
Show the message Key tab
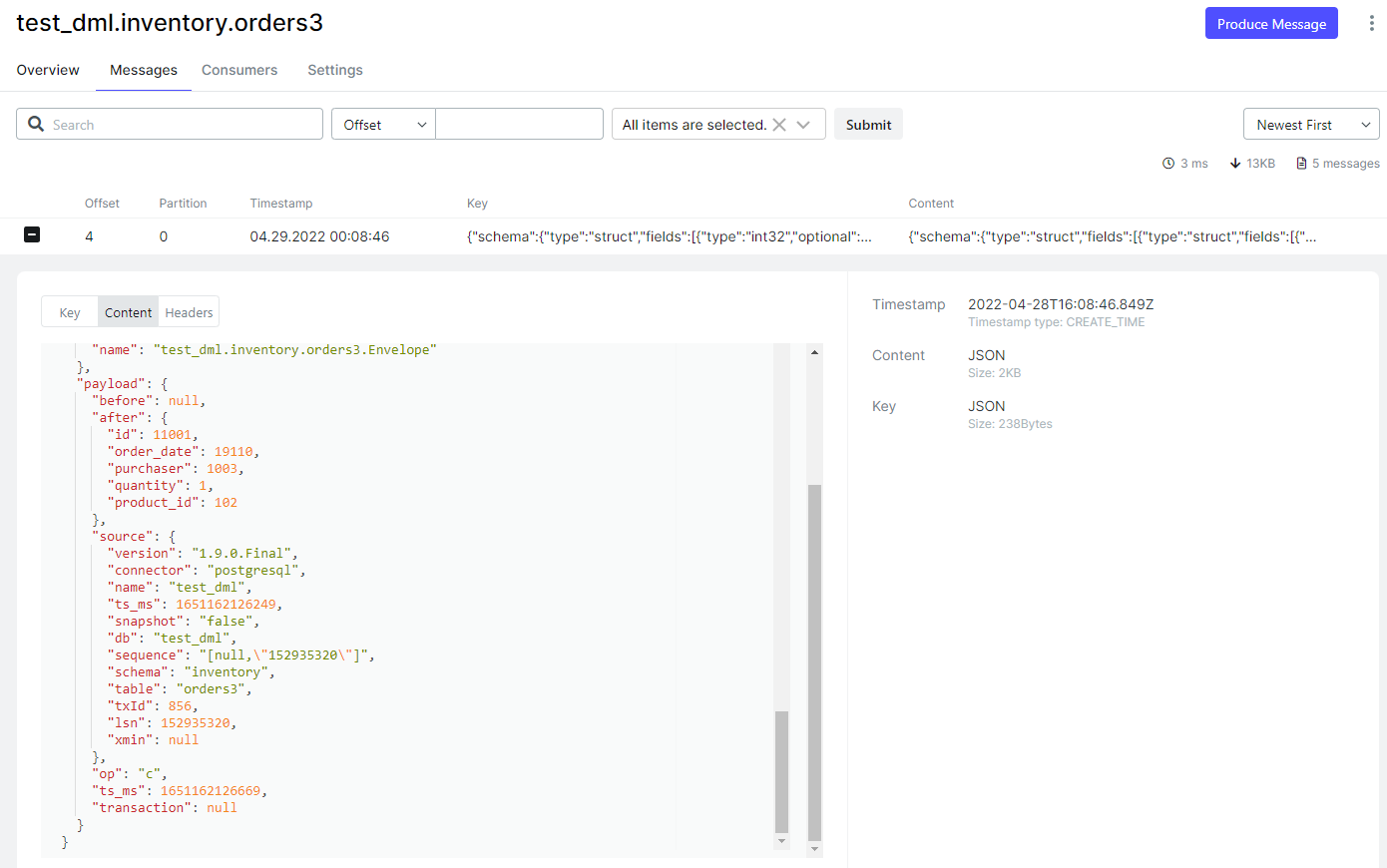[x=69, y=312]
